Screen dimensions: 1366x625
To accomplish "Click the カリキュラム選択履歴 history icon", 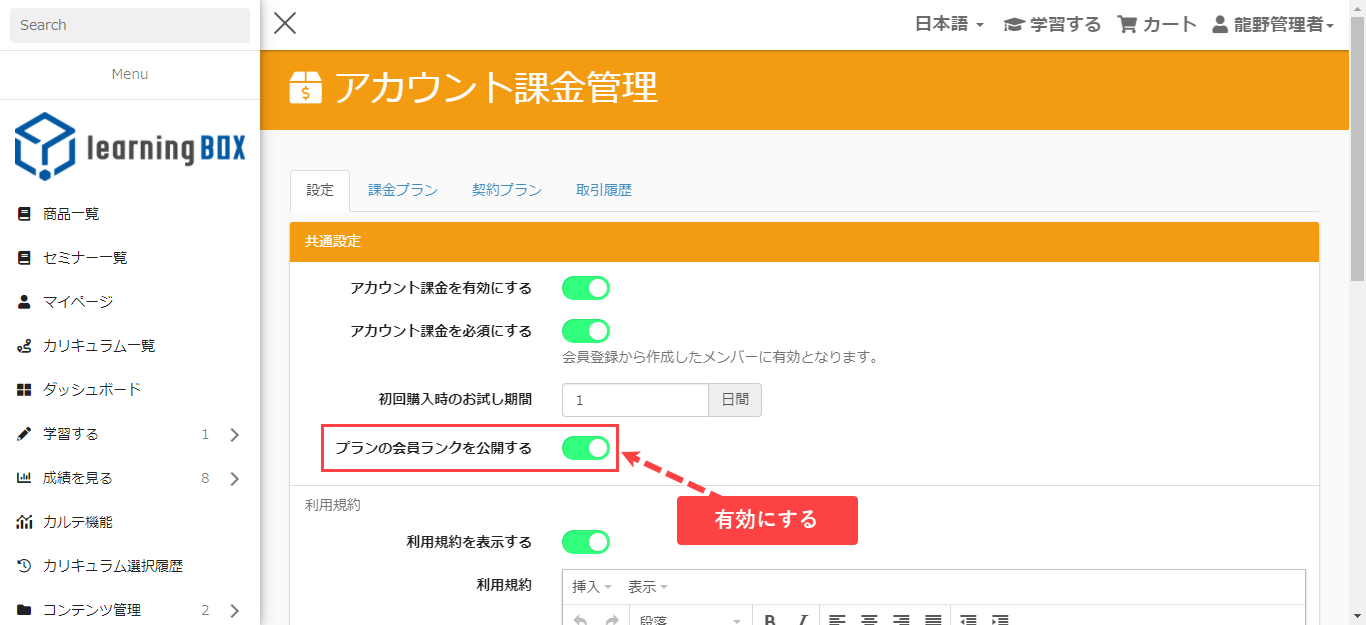I will point(25,566).
